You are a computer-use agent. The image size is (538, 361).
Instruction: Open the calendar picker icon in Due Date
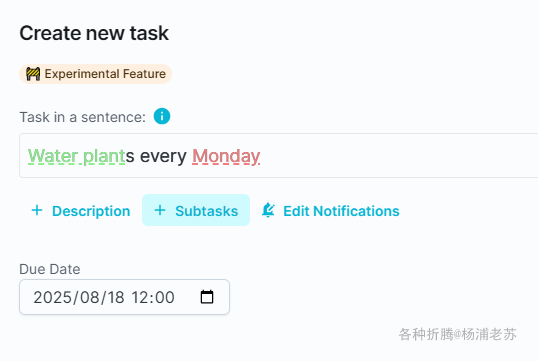click(207, 297)
